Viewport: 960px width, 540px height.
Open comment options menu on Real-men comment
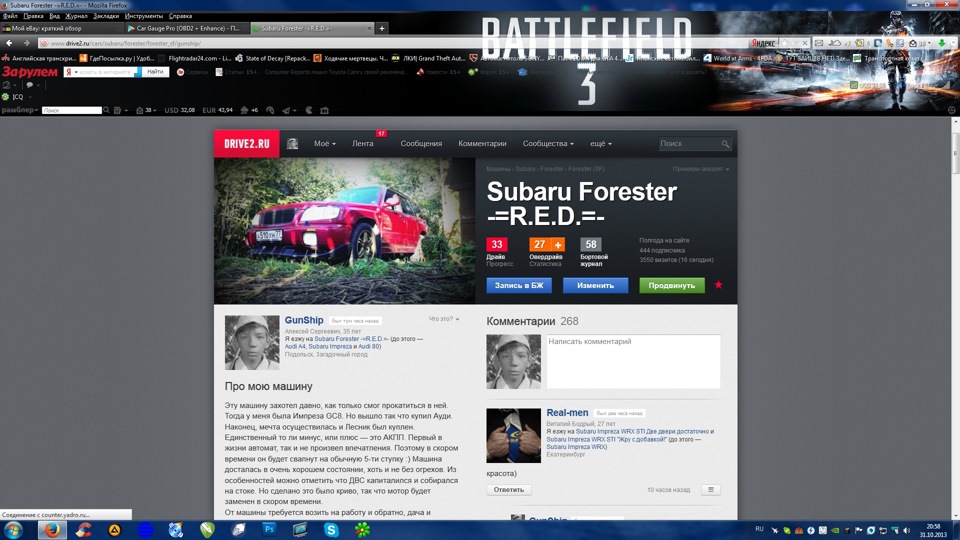(711, 490)
